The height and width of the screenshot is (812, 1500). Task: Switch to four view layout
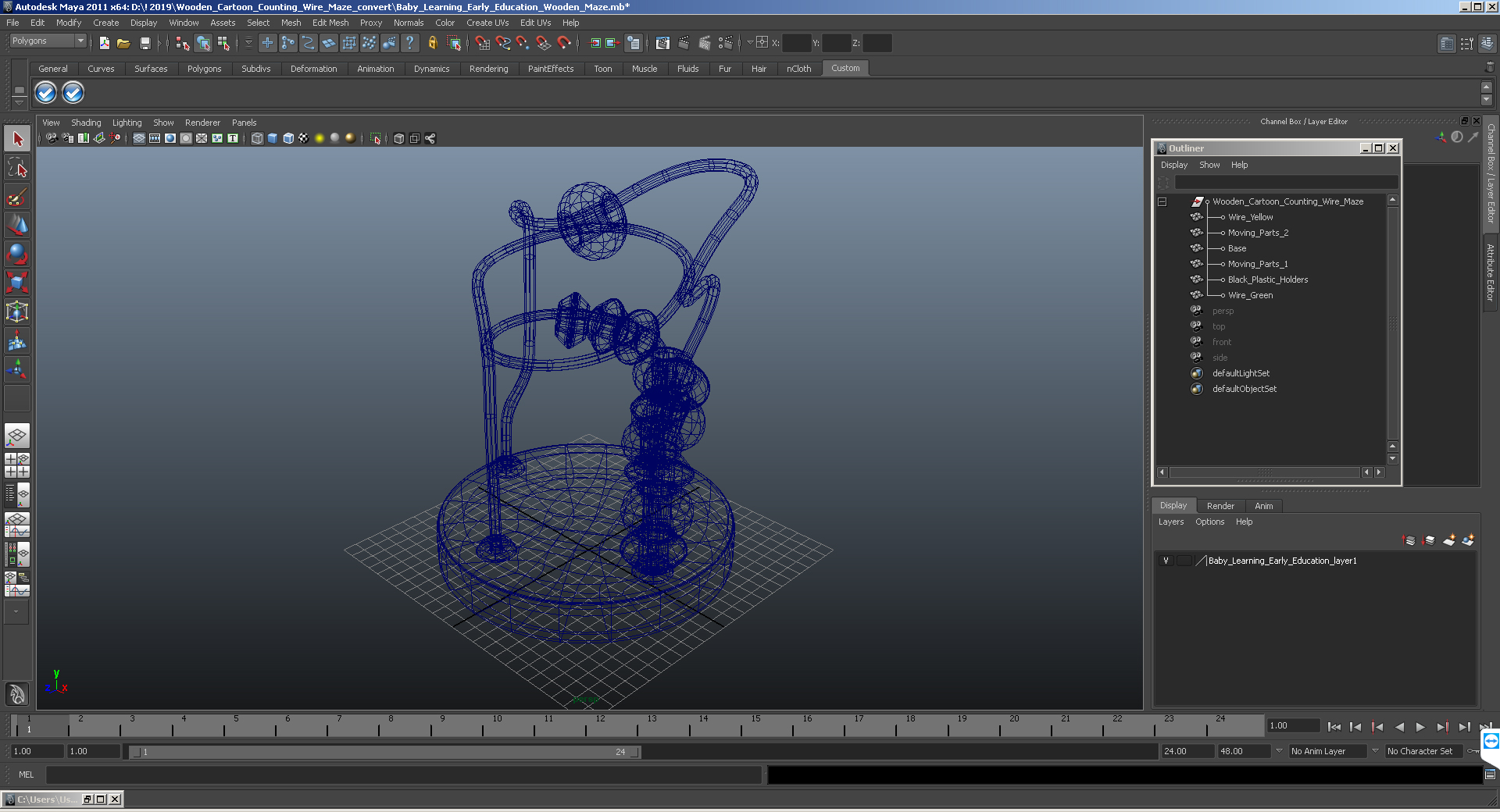pyautogui.click(x=17, y=465)
